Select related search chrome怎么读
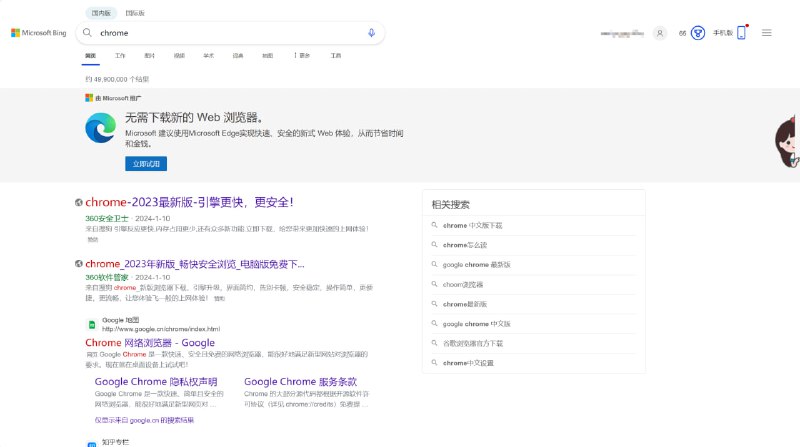800x447 pixels. (465, 245)
